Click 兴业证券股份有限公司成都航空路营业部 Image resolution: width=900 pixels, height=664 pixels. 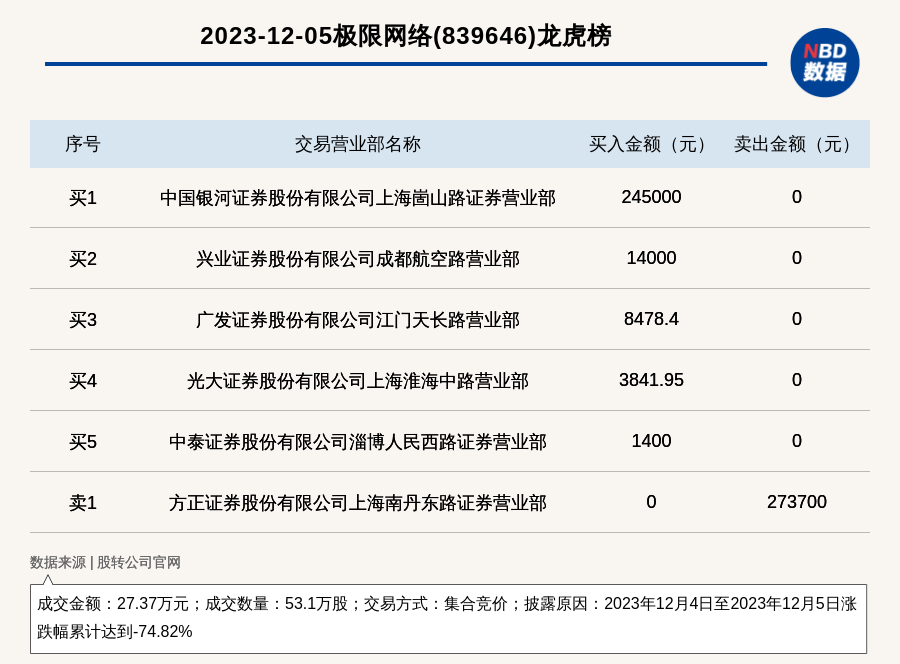[358, 259]
